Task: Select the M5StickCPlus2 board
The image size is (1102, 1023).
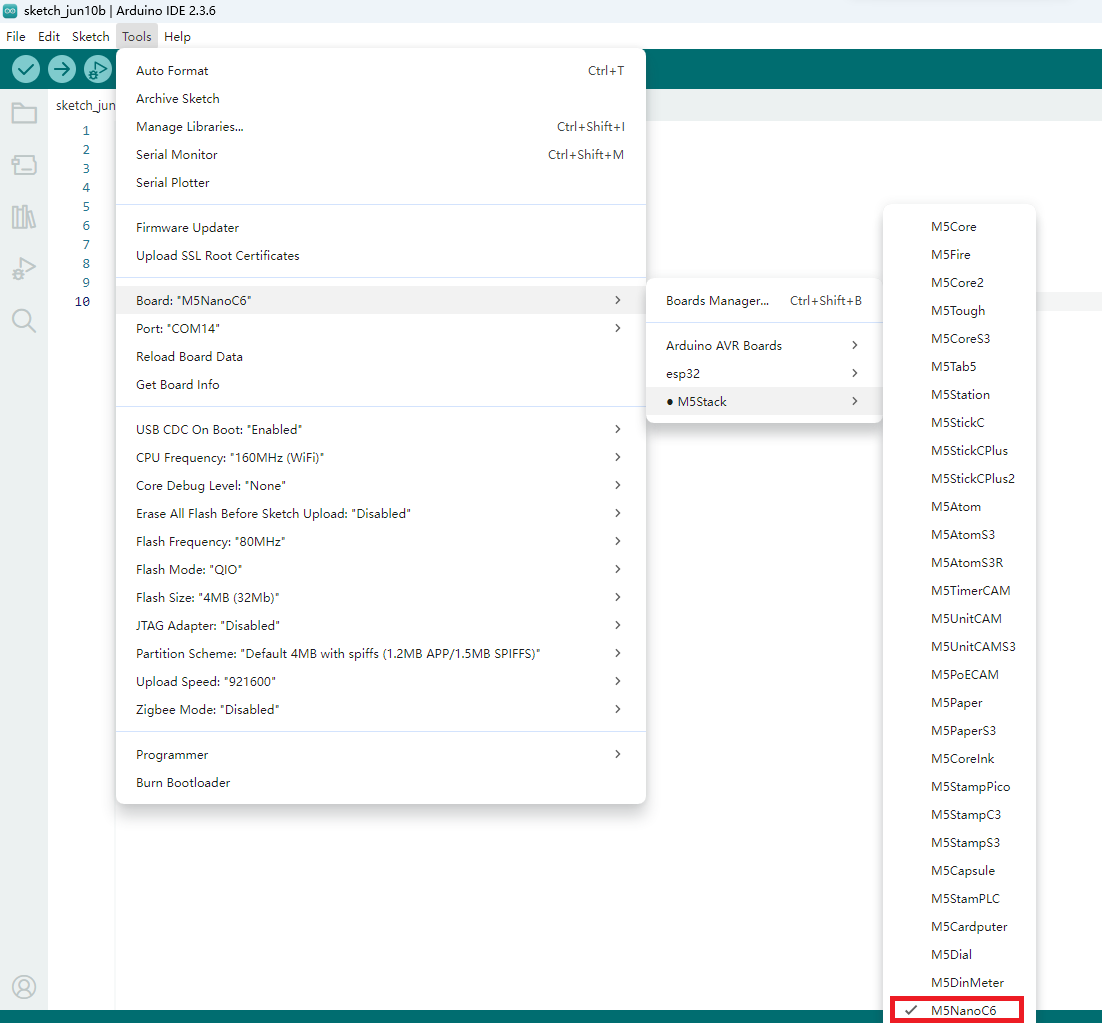Action: coord(959,479)
